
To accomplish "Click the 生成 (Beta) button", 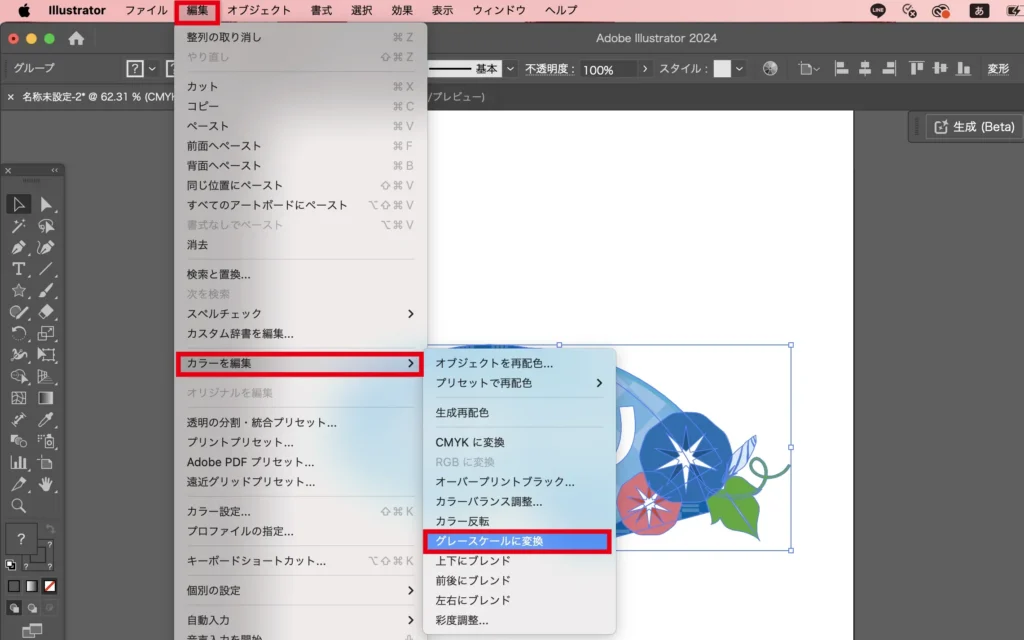I will tap(972, 127).
